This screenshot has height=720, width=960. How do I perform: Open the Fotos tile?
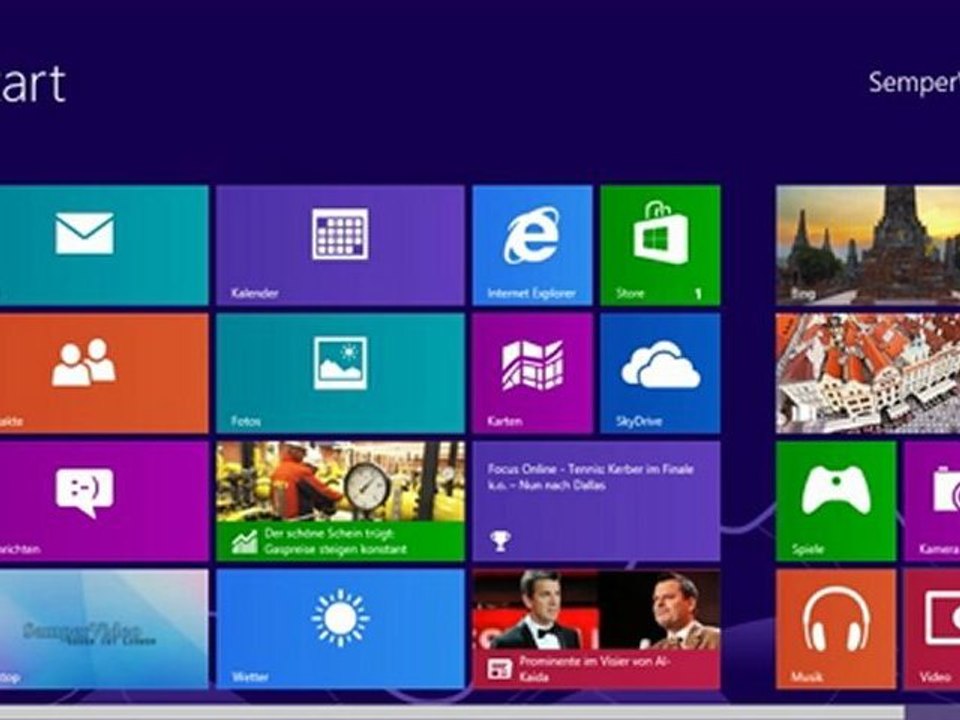click(x=340, y=373)
